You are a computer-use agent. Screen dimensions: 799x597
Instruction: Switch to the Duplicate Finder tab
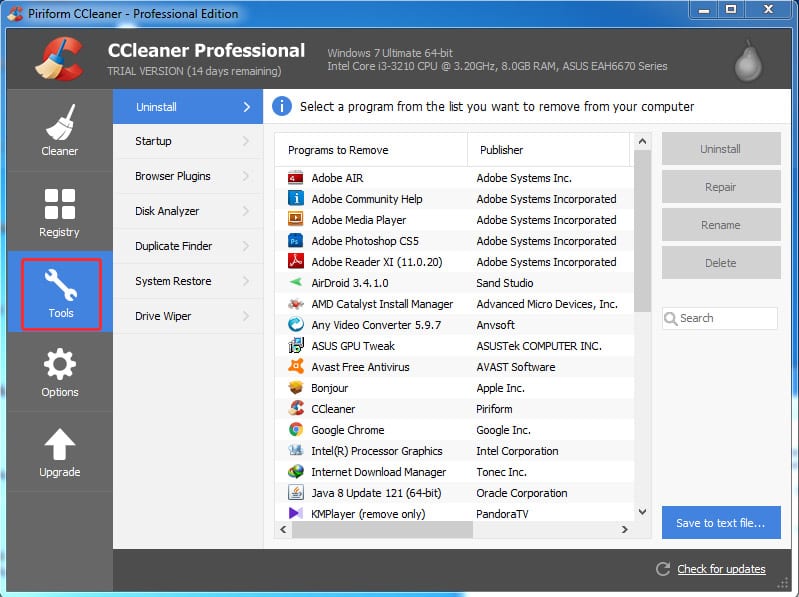click(x=174, y=246)
